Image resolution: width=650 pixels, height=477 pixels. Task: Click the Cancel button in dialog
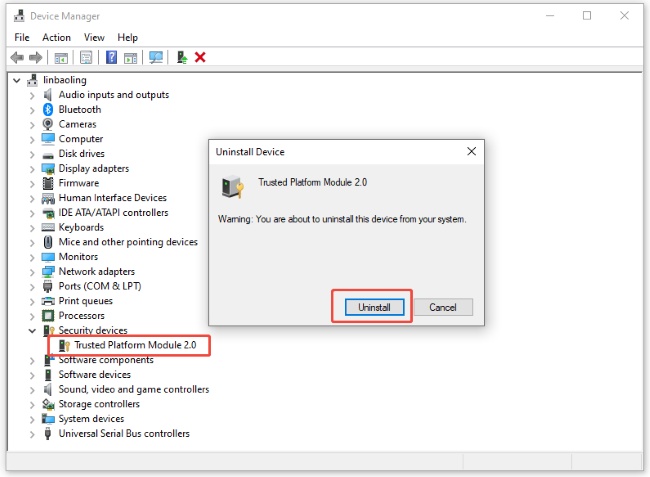(443, 308)
